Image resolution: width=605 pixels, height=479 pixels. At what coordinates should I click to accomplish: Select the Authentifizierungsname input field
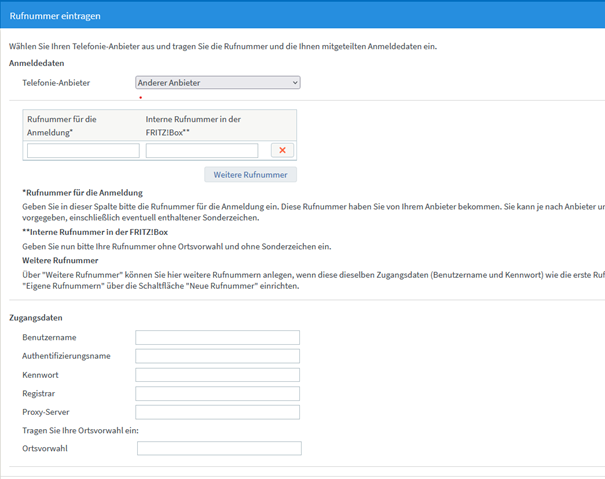click(217, 356)
